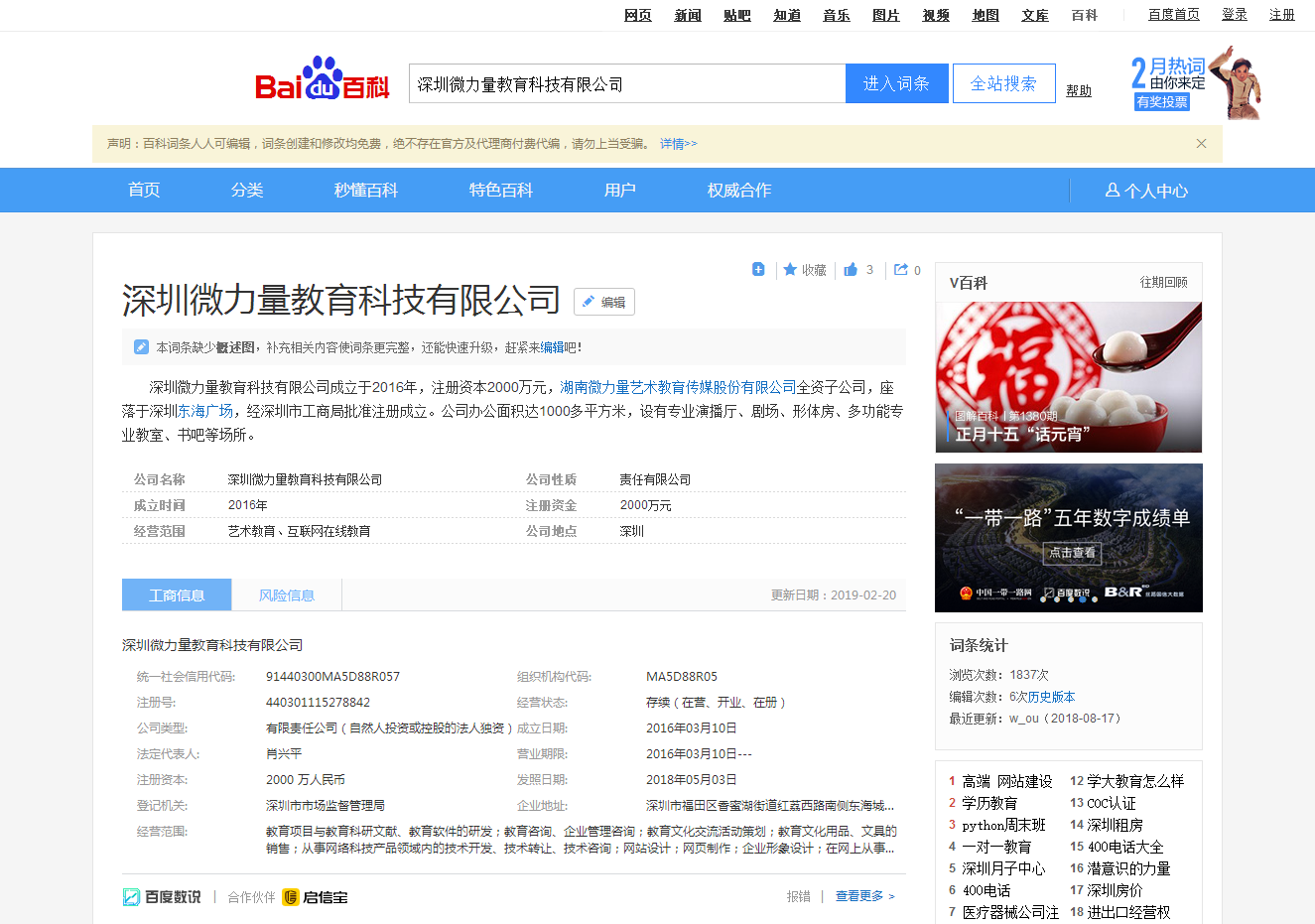The image size is (1315, 924).
Task: Open the 秒懂百科 menu item
Action: [366, 190]
